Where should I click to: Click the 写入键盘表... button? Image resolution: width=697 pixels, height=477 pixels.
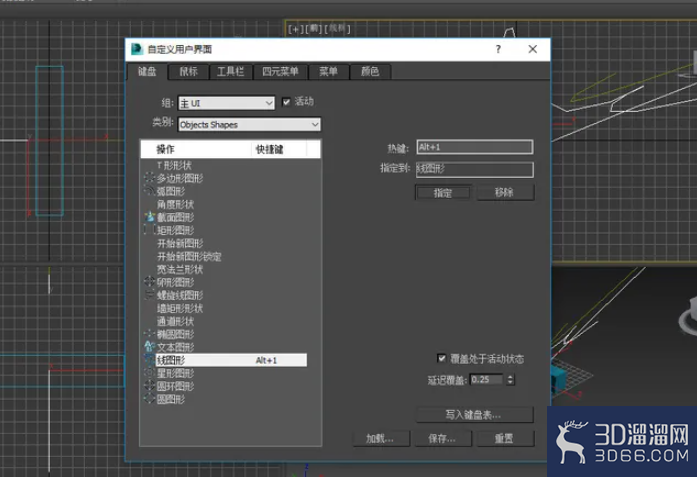[474, 415]
